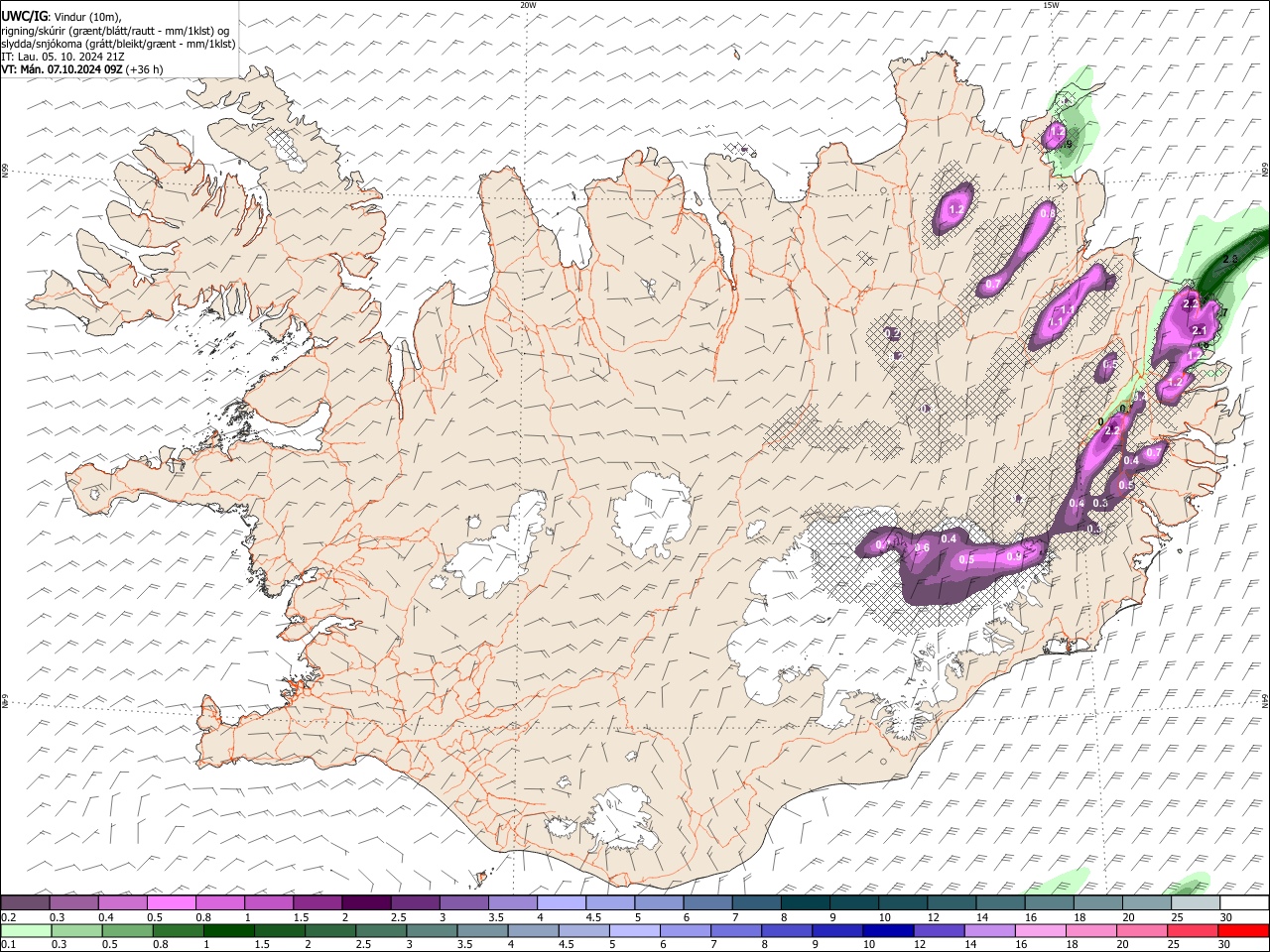The width and height of the screenshot is (1270, 952).
Task: Click the 'rigning/skúrir' legend description line
Action: [x=116, y=30]
